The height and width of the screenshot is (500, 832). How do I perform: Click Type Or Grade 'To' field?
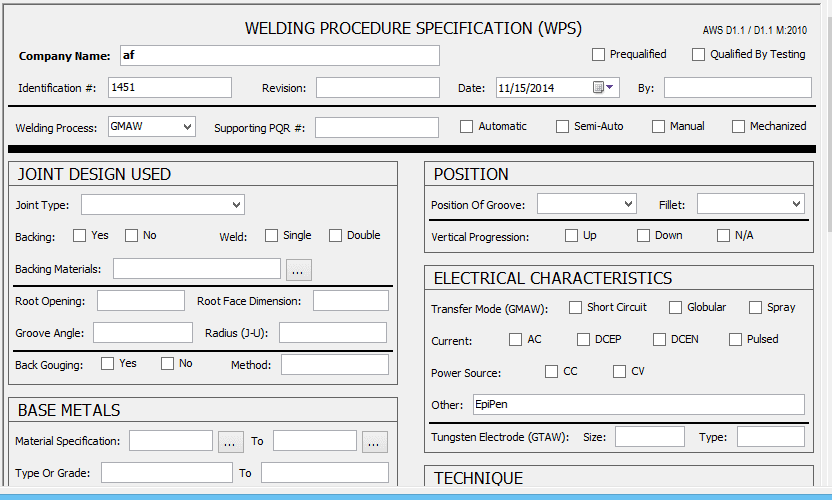coord(325,472)
